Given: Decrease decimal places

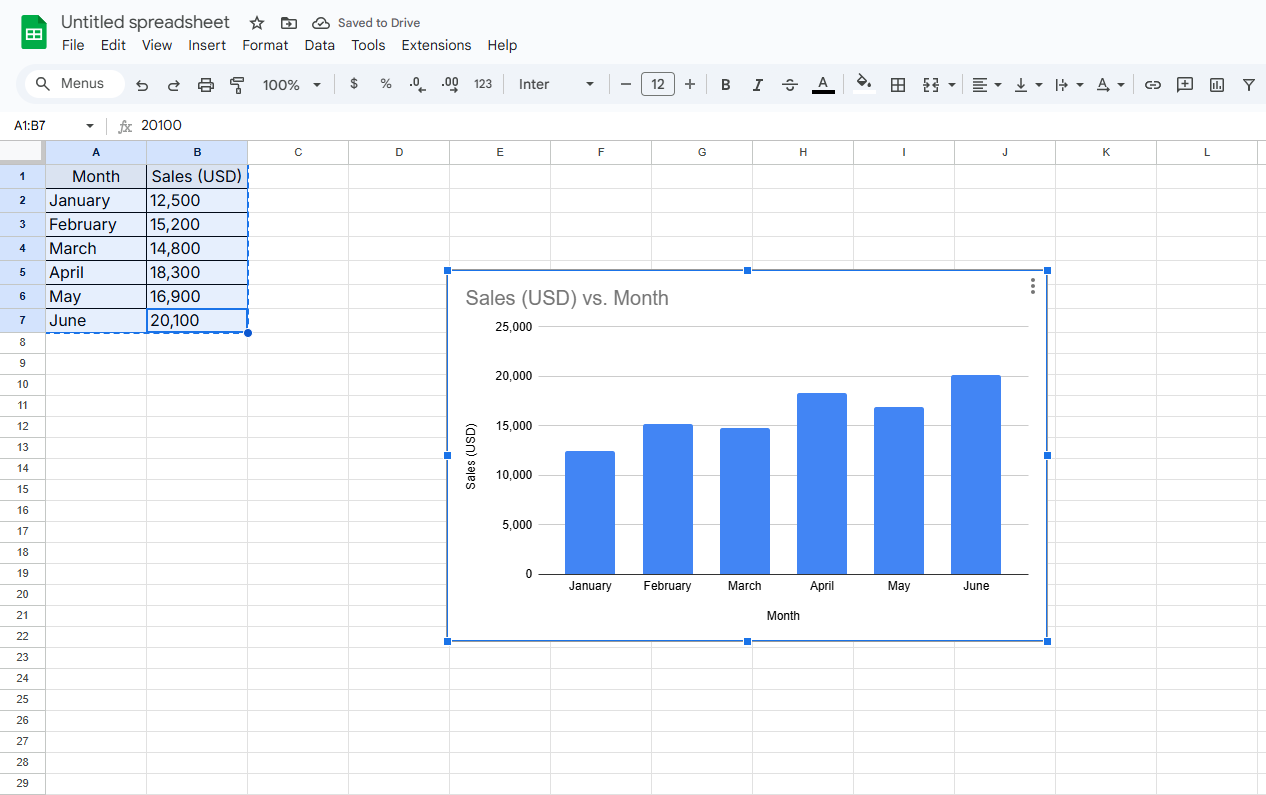Looking at the screenshot, I should pyautogui.click(x=417, y=84).
